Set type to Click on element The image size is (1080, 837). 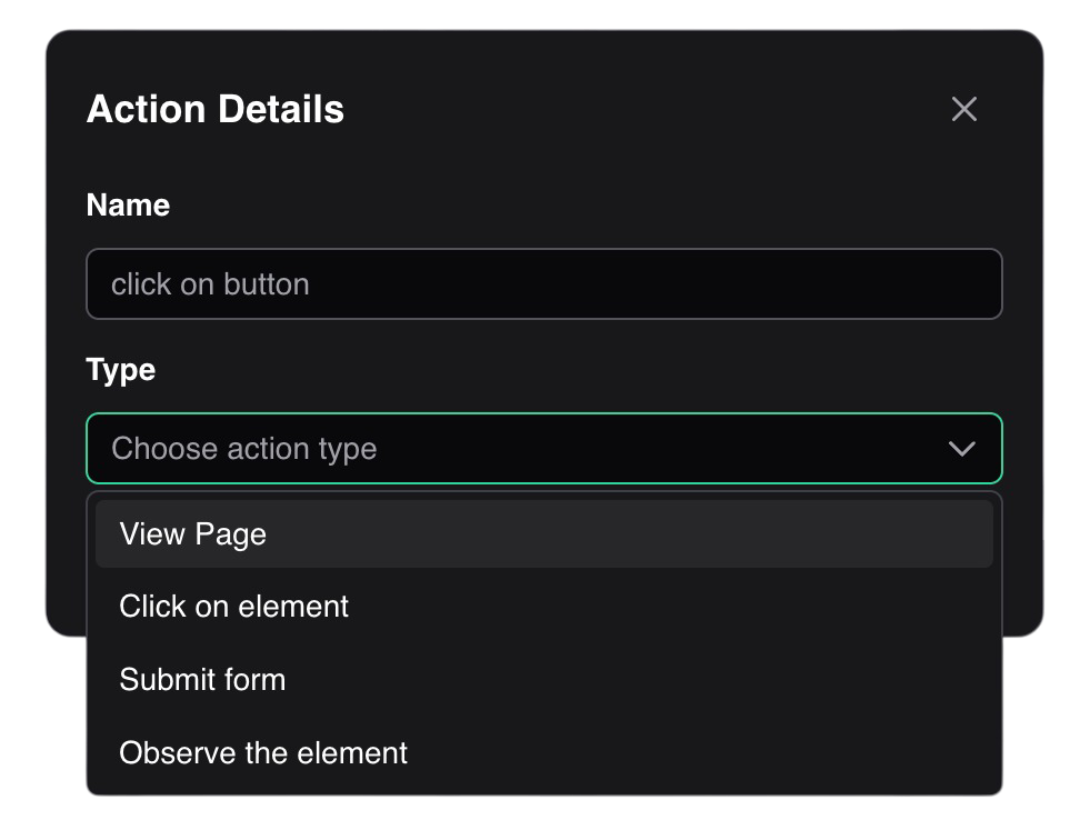234,606
